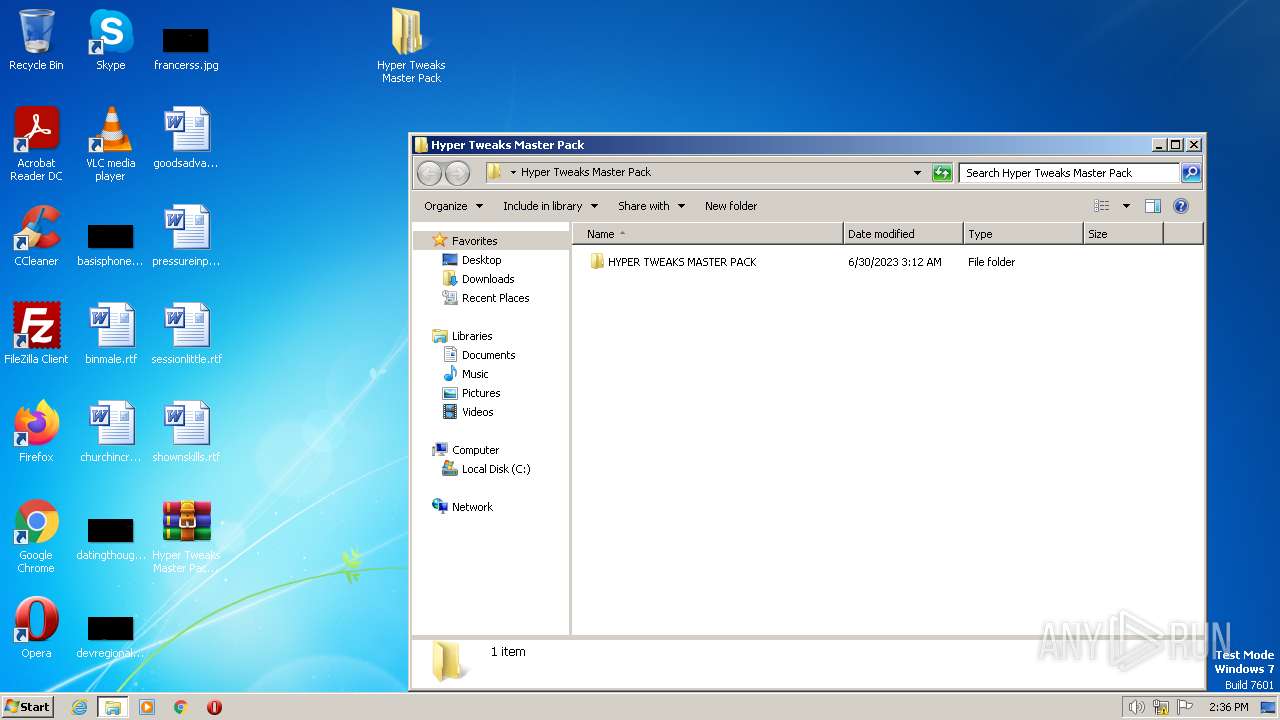Select the pressureinp... document icon

(186, 236)
